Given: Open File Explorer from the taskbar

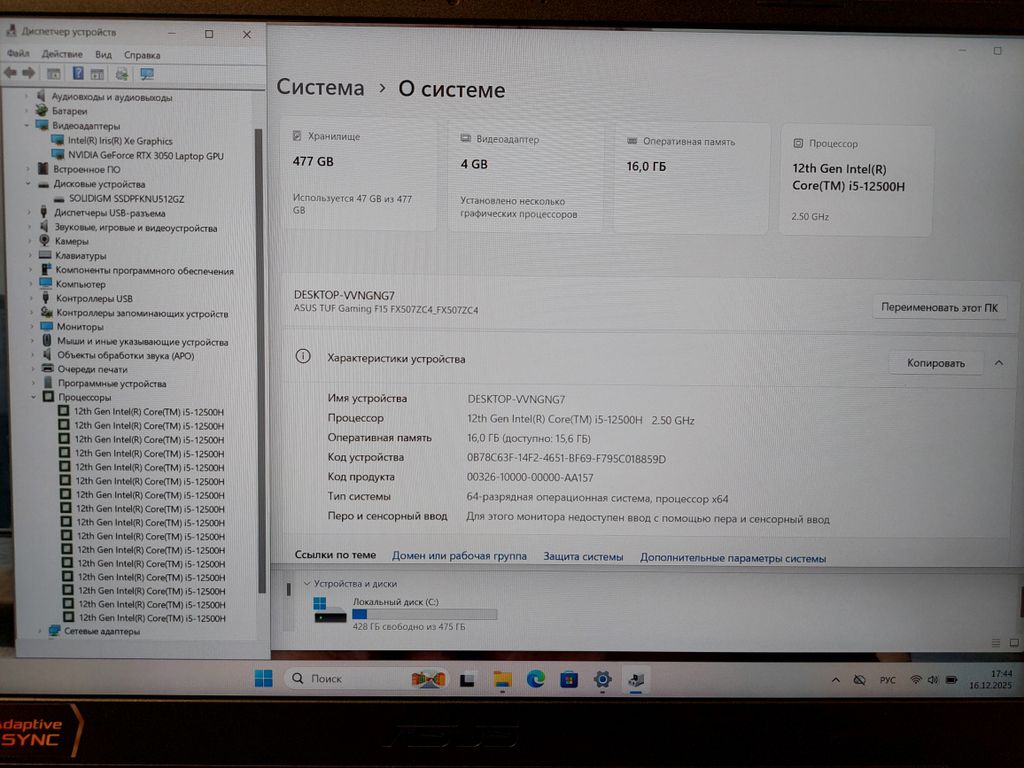Looking at the screenshot, I should 502,679.
